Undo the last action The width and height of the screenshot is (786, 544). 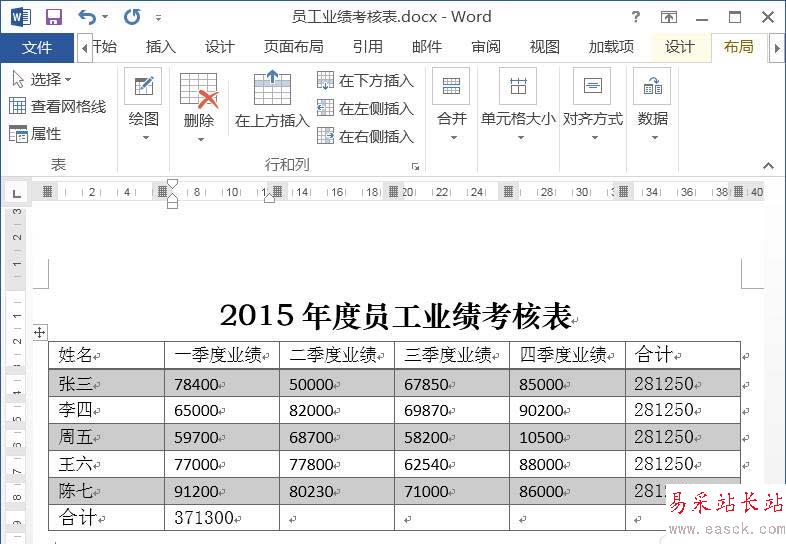click(x=87, y=18)
